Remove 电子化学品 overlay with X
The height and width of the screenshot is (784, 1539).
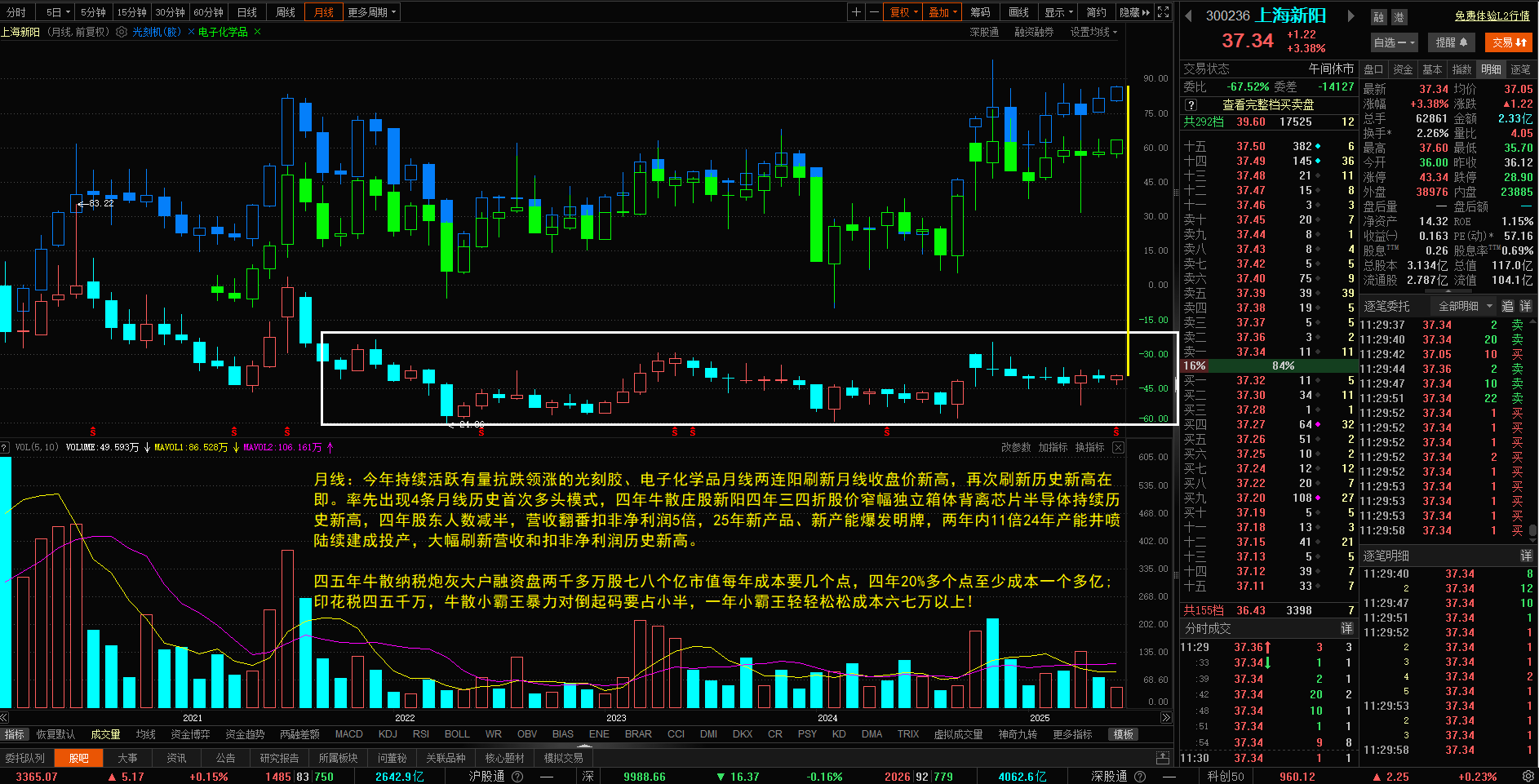(257, 32)
